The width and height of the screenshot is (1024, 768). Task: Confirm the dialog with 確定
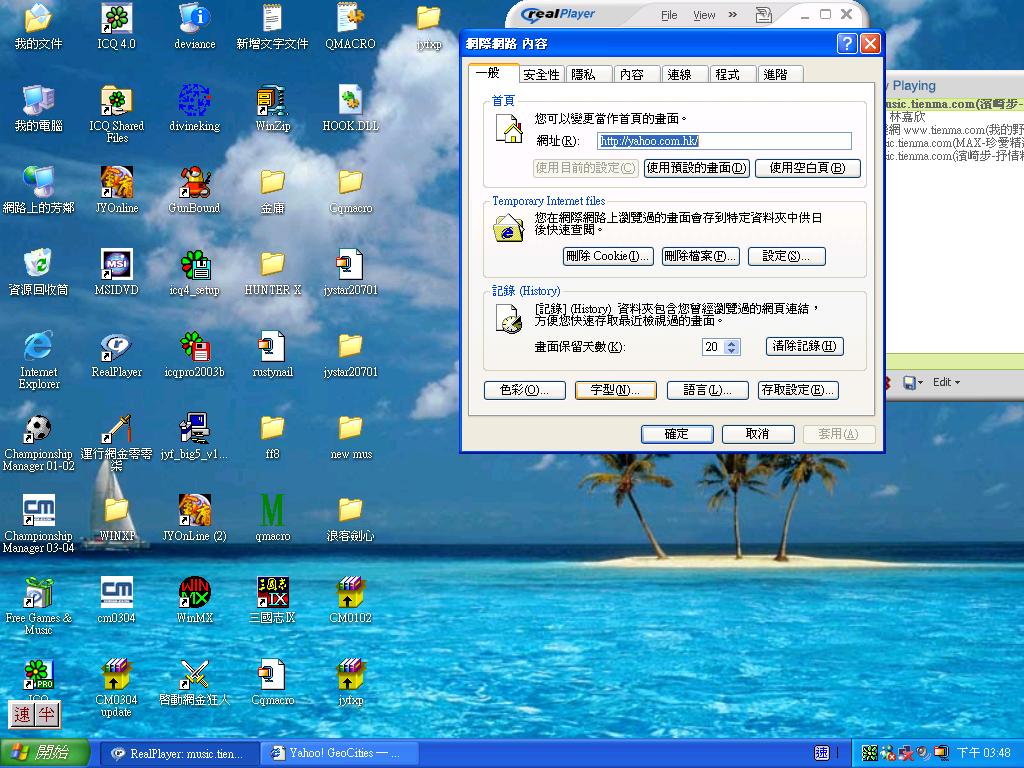pos(677,434)
